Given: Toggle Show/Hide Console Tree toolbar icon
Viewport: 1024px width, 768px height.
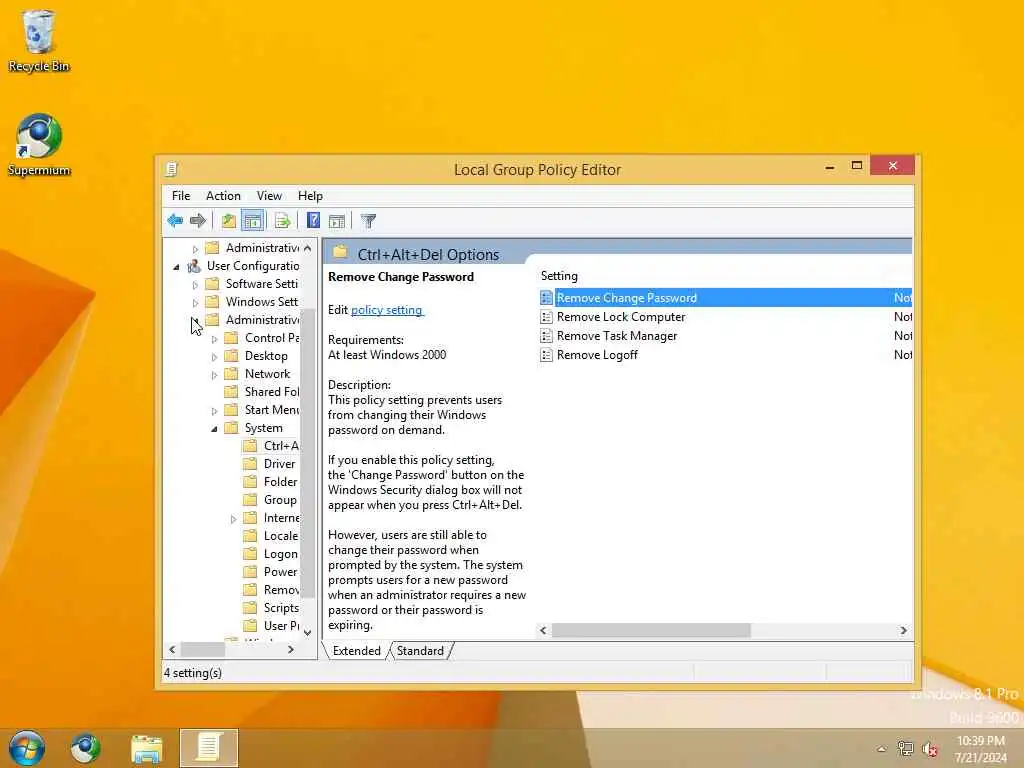Looking at the screenshot, I should coord(252,221).
